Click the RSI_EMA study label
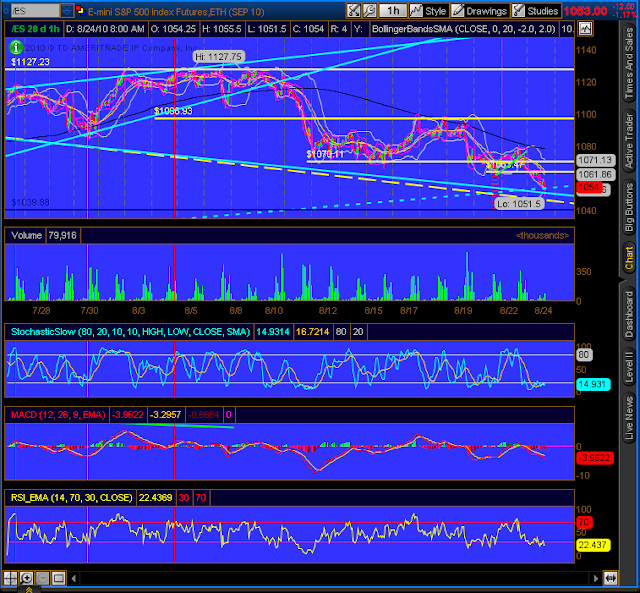The image size is (640, 593). (71, 498)
